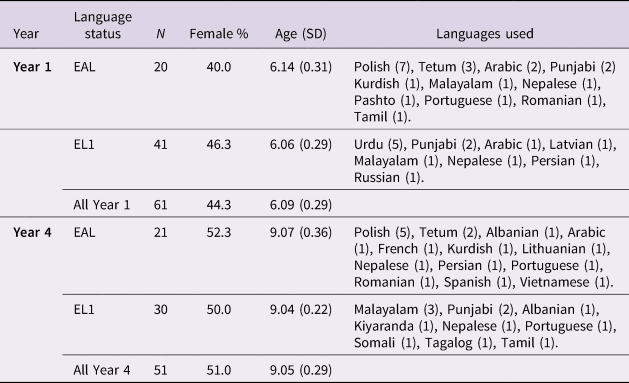Select the Vietnamese (1) entry
Screen dimensions: 629x383
tap(565, 282)
